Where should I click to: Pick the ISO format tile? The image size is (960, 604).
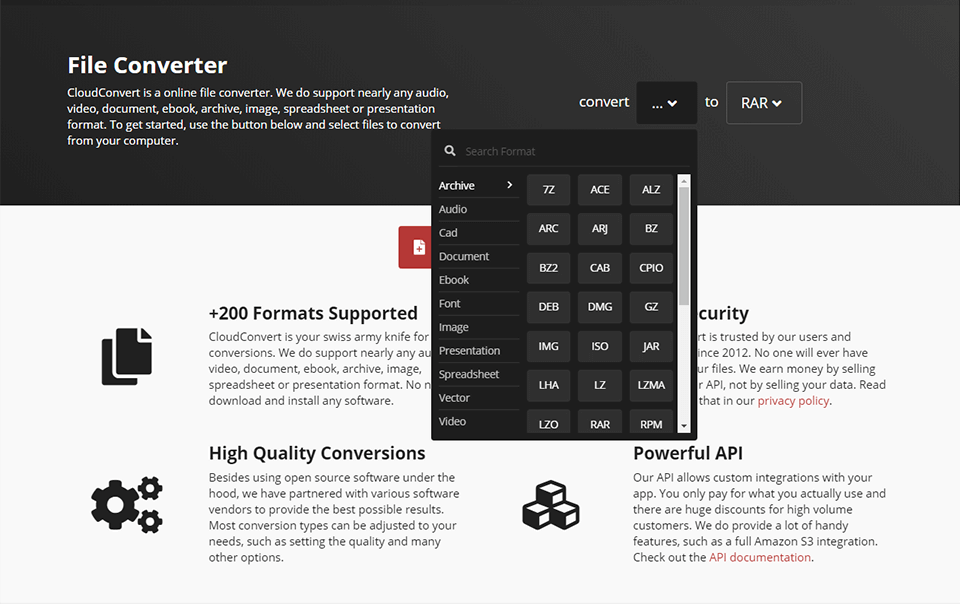coord(600,346)
